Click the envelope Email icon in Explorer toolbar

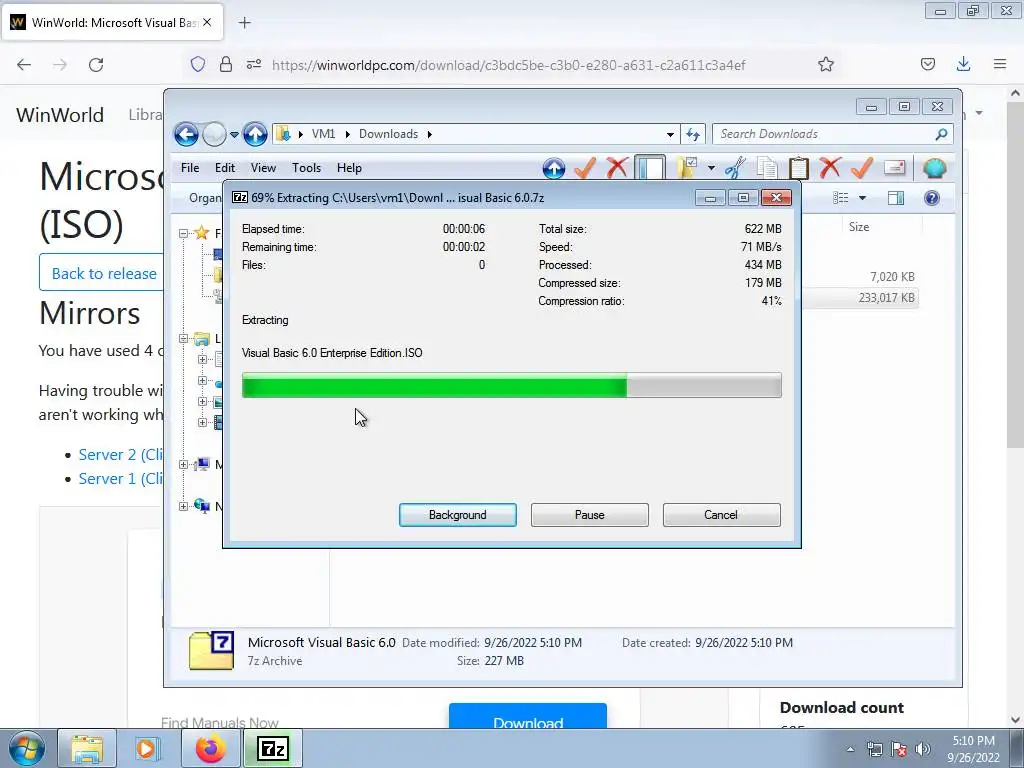tap(894, 168)
